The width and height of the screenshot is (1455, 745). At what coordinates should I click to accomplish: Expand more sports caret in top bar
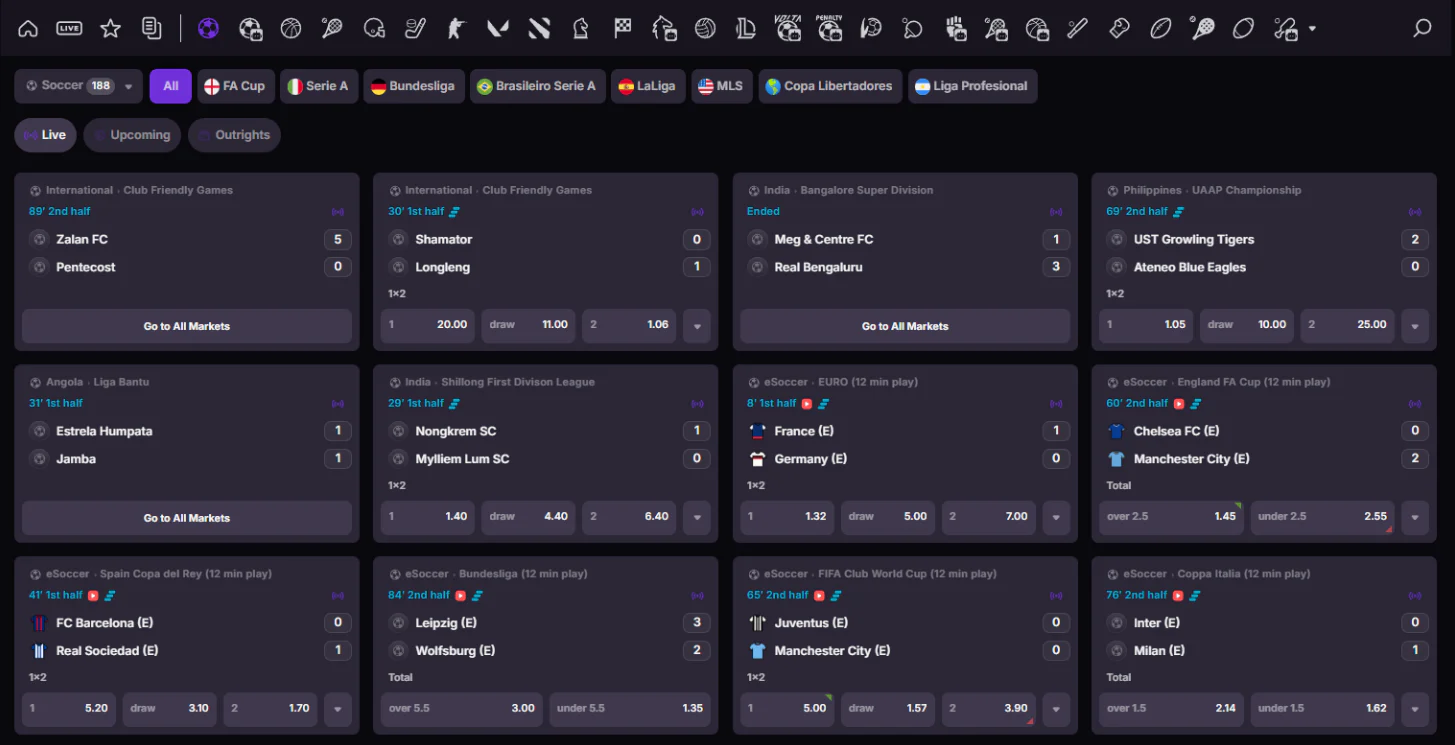coord(1313,29)
